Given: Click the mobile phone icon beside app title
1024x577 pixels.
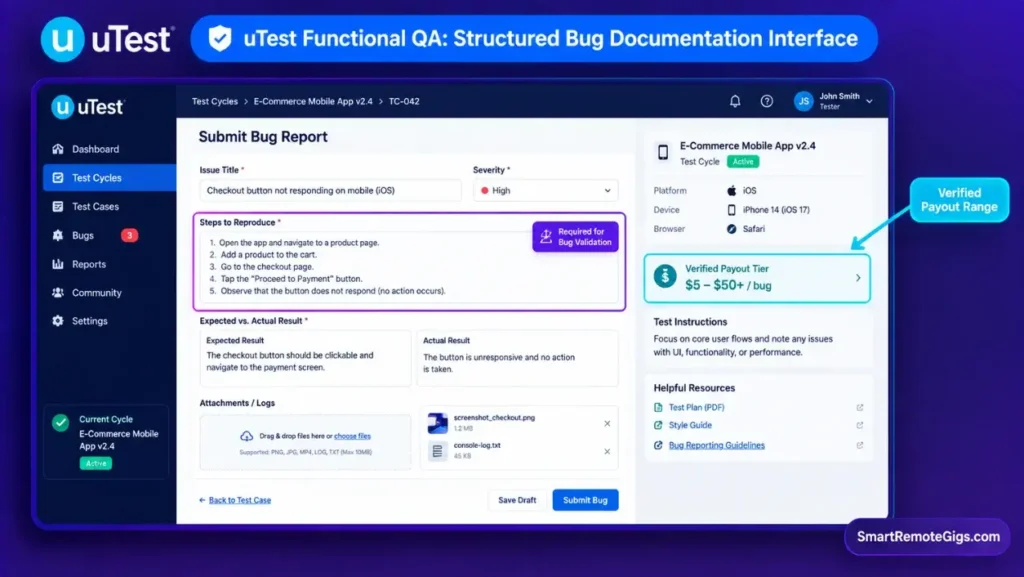Looking at the screenshot, I should click(663, 153).
